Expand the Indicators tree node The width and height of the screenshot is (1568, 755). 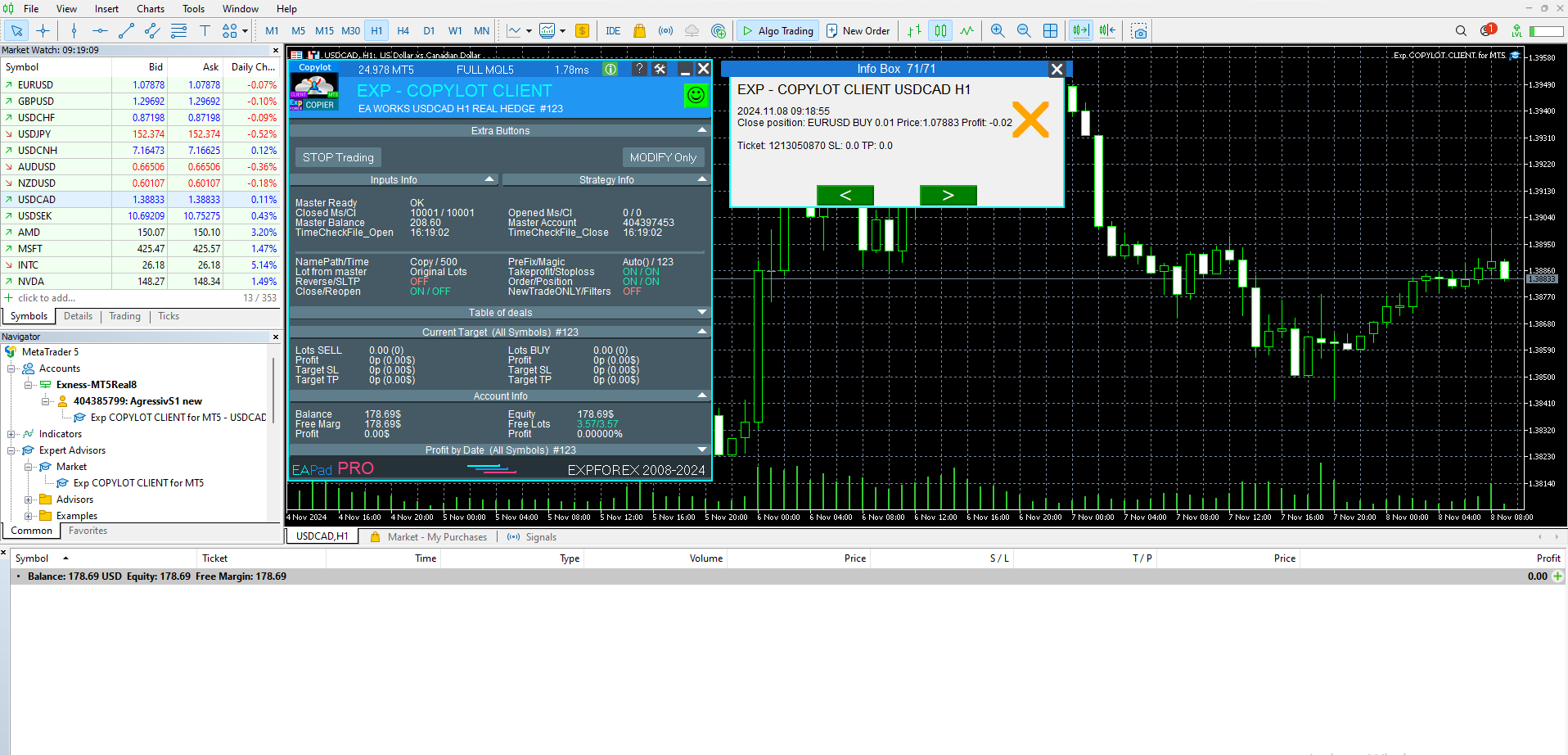pyautogui.click(x=11, y=434)
